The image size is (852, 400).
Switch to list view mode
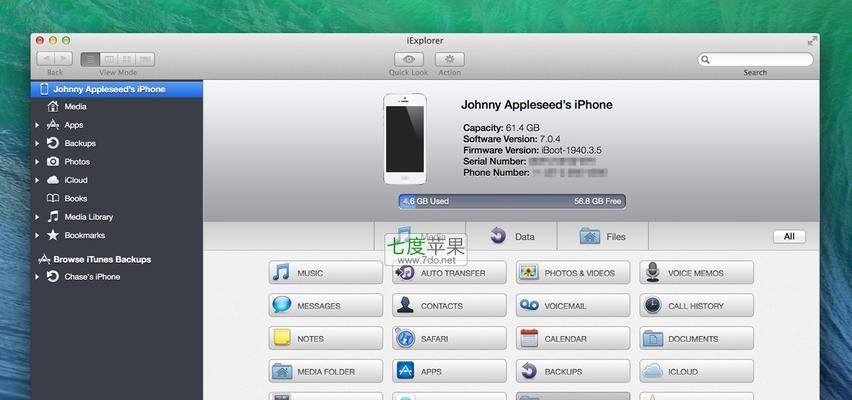click(x=90, y=59)
